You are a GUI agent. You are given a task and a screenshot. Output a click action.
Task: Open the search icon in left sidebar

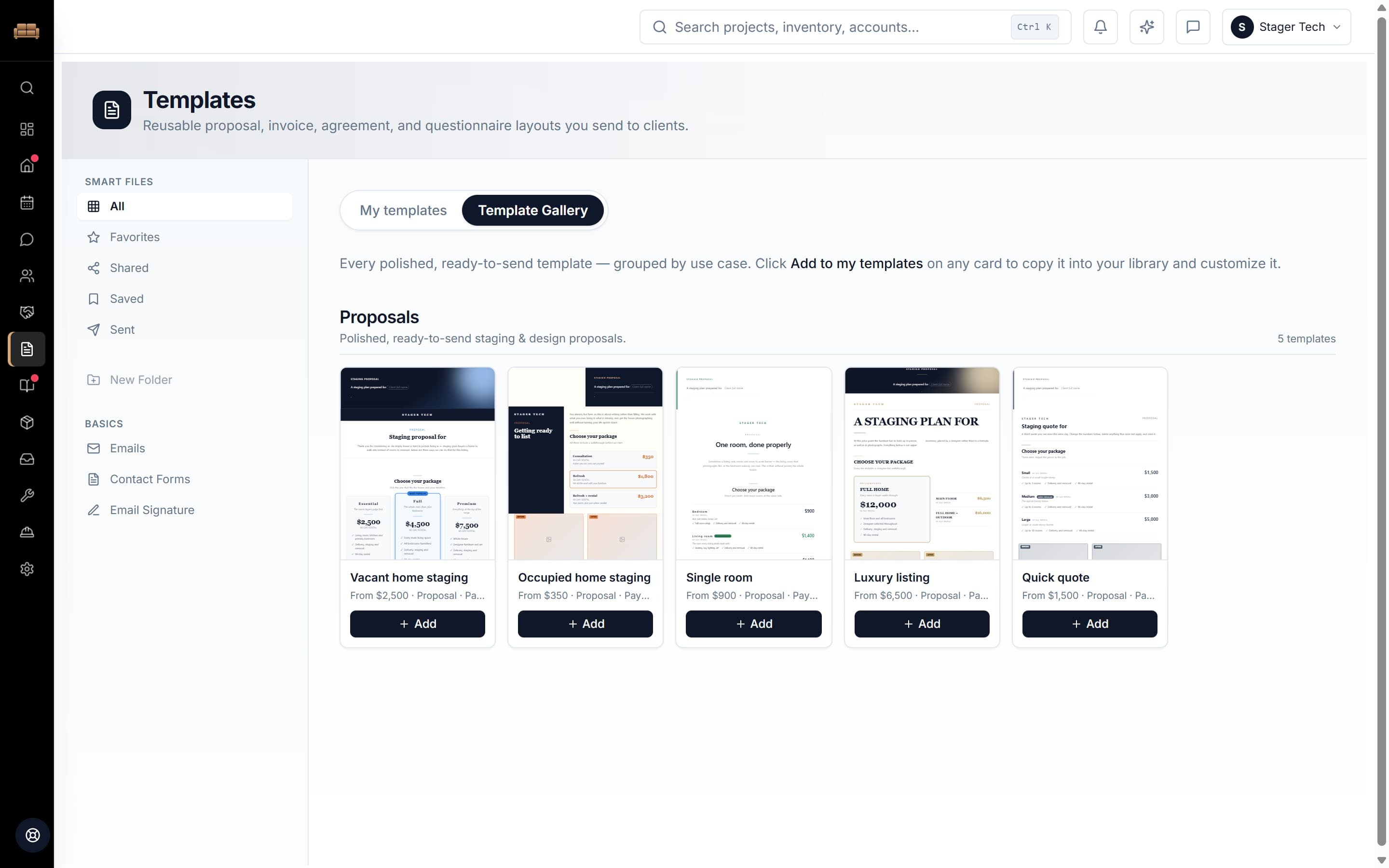[x=27, y=88]
